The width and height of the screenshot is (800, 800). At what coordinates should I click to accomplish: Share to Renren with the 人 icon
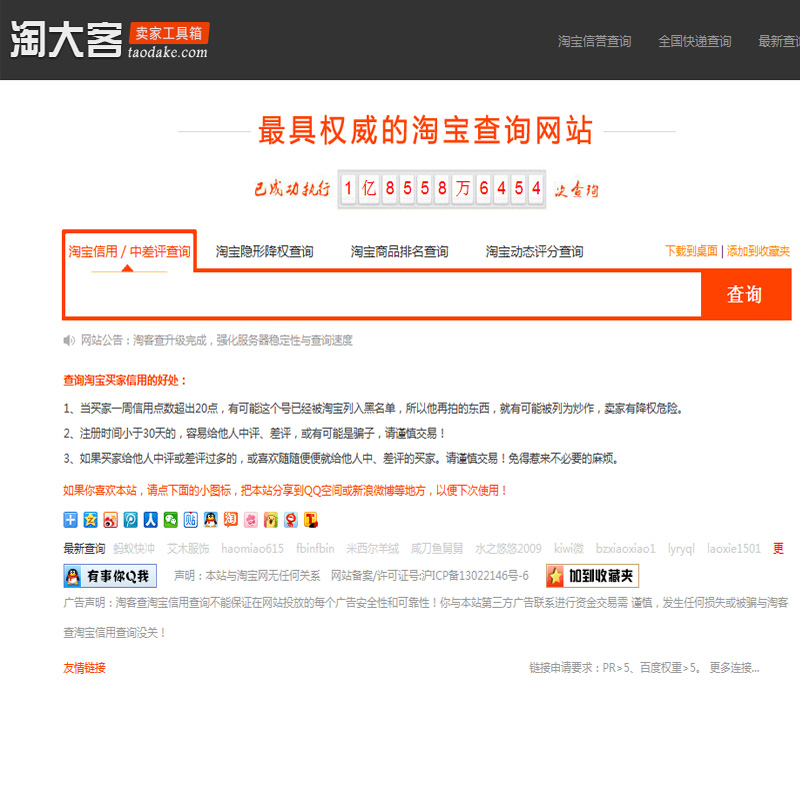(151, 520)
